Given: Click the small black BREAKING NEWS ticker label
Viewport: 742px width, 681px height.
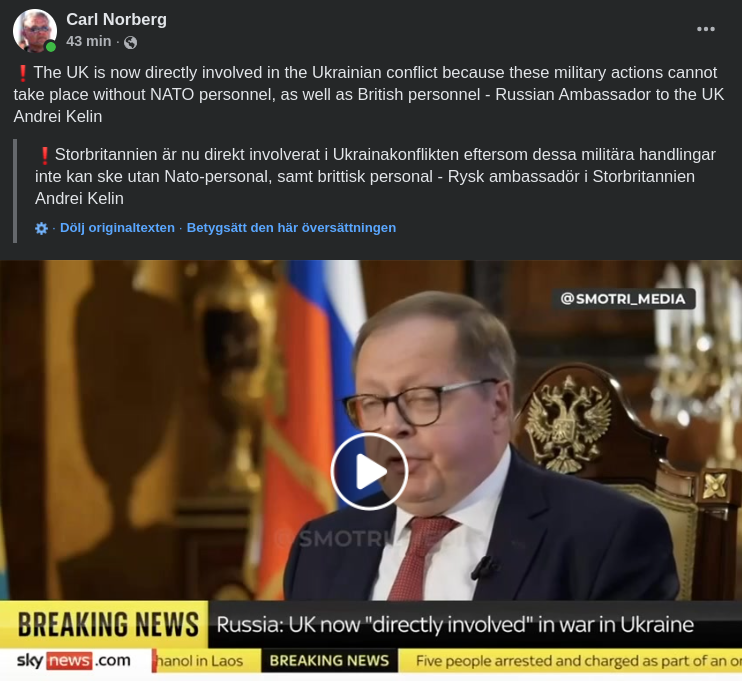Looking at the screenshot, I should (329, 661).
